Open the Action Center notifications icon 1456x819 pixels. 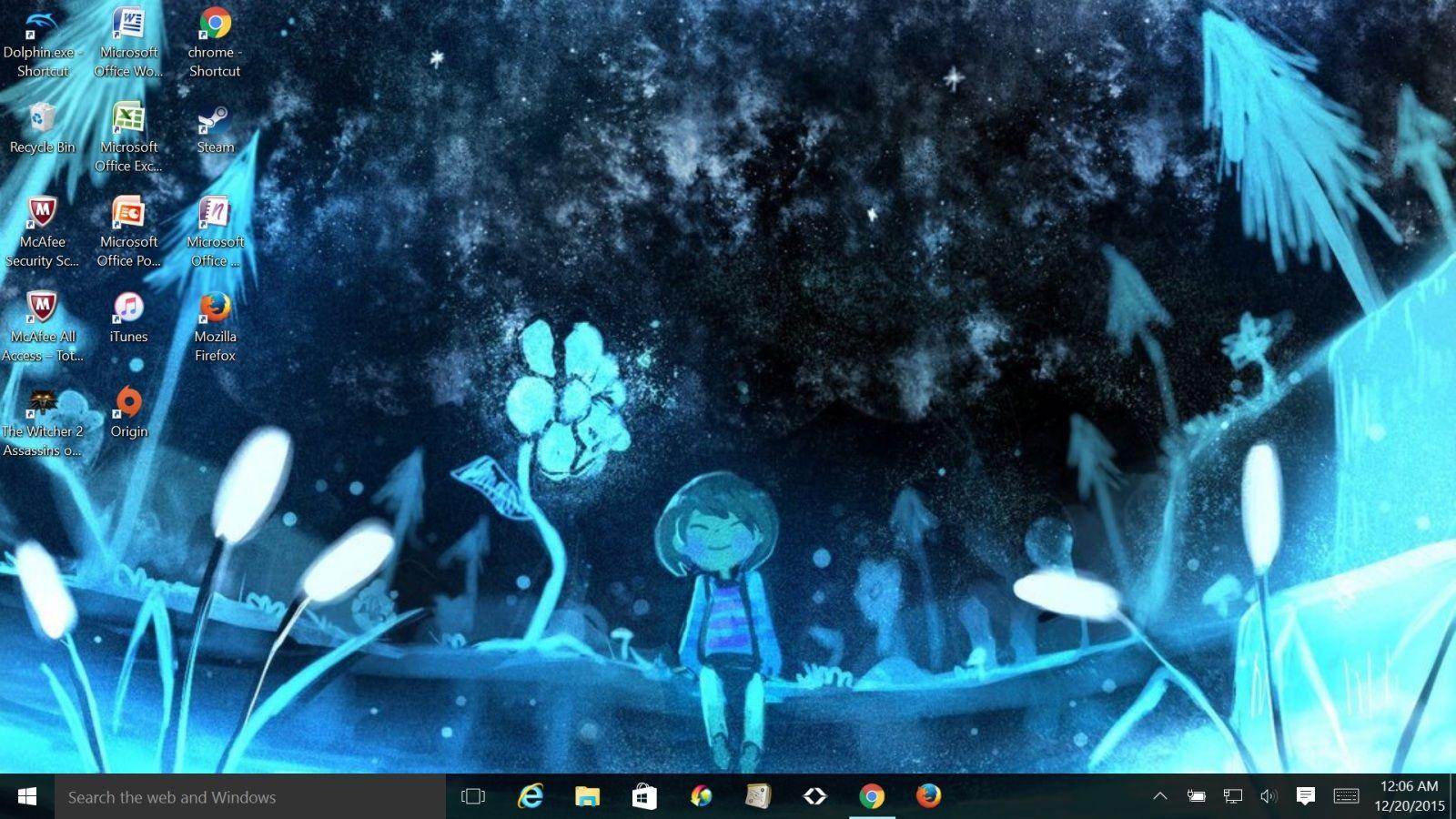(1305, 796)
